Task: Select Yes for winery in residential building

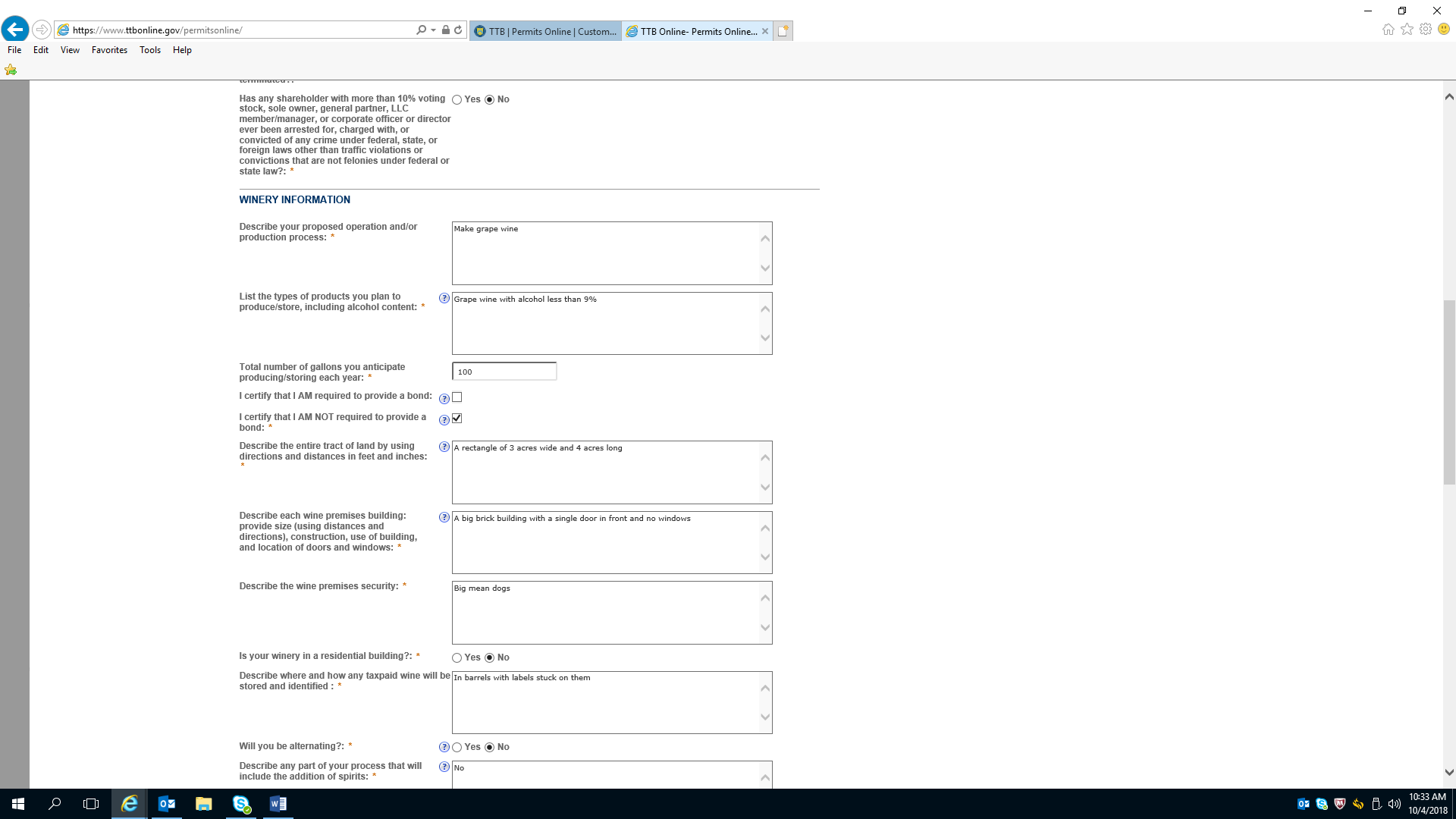Action: [x=457, y=657]
